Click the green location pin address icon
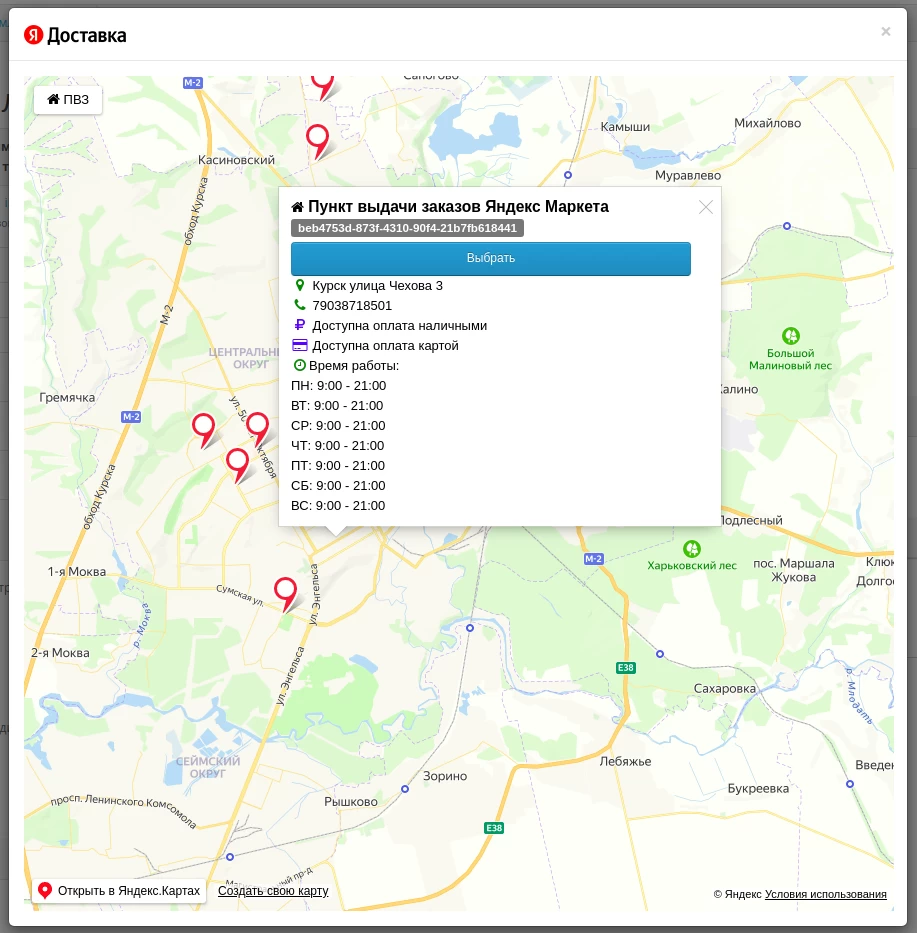This screenshot has width=917, height=933. tap(300, 286)
